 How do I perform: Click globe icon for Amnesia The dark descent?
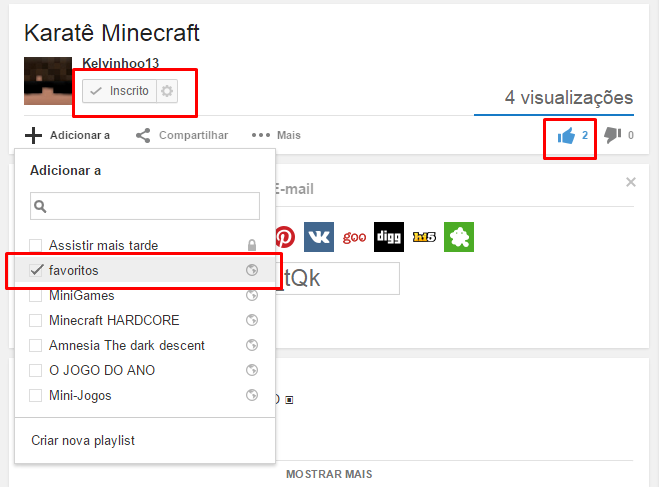252,345
